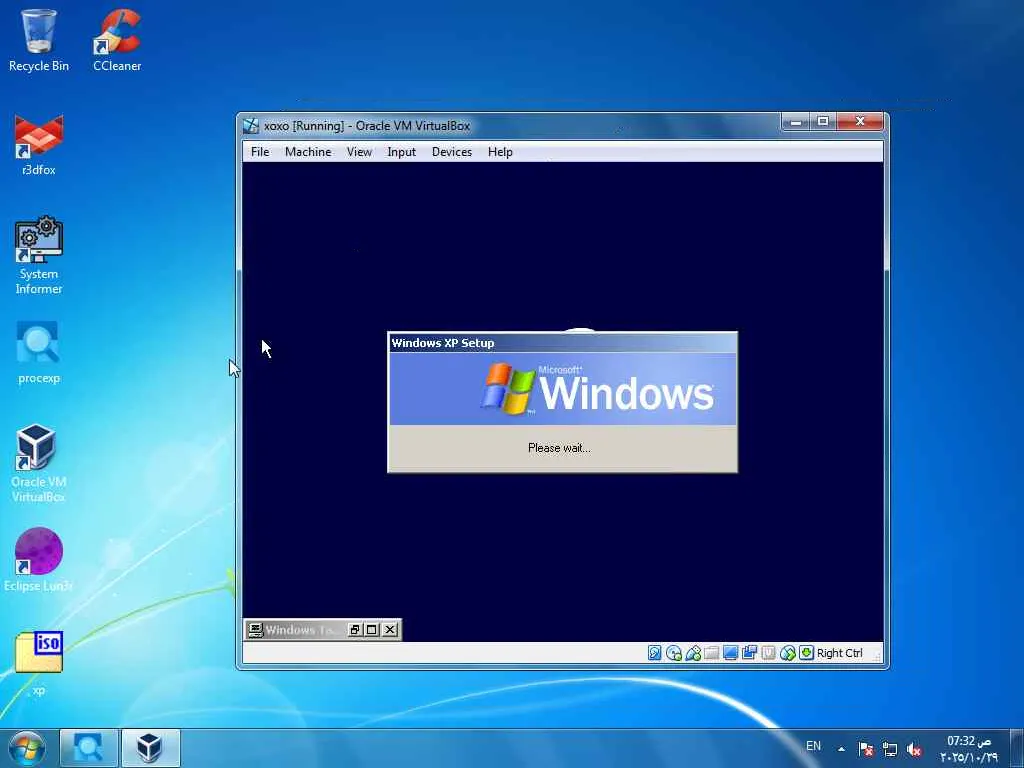
Task: Click the muted speaker volume icon
Action: [914, 749]
